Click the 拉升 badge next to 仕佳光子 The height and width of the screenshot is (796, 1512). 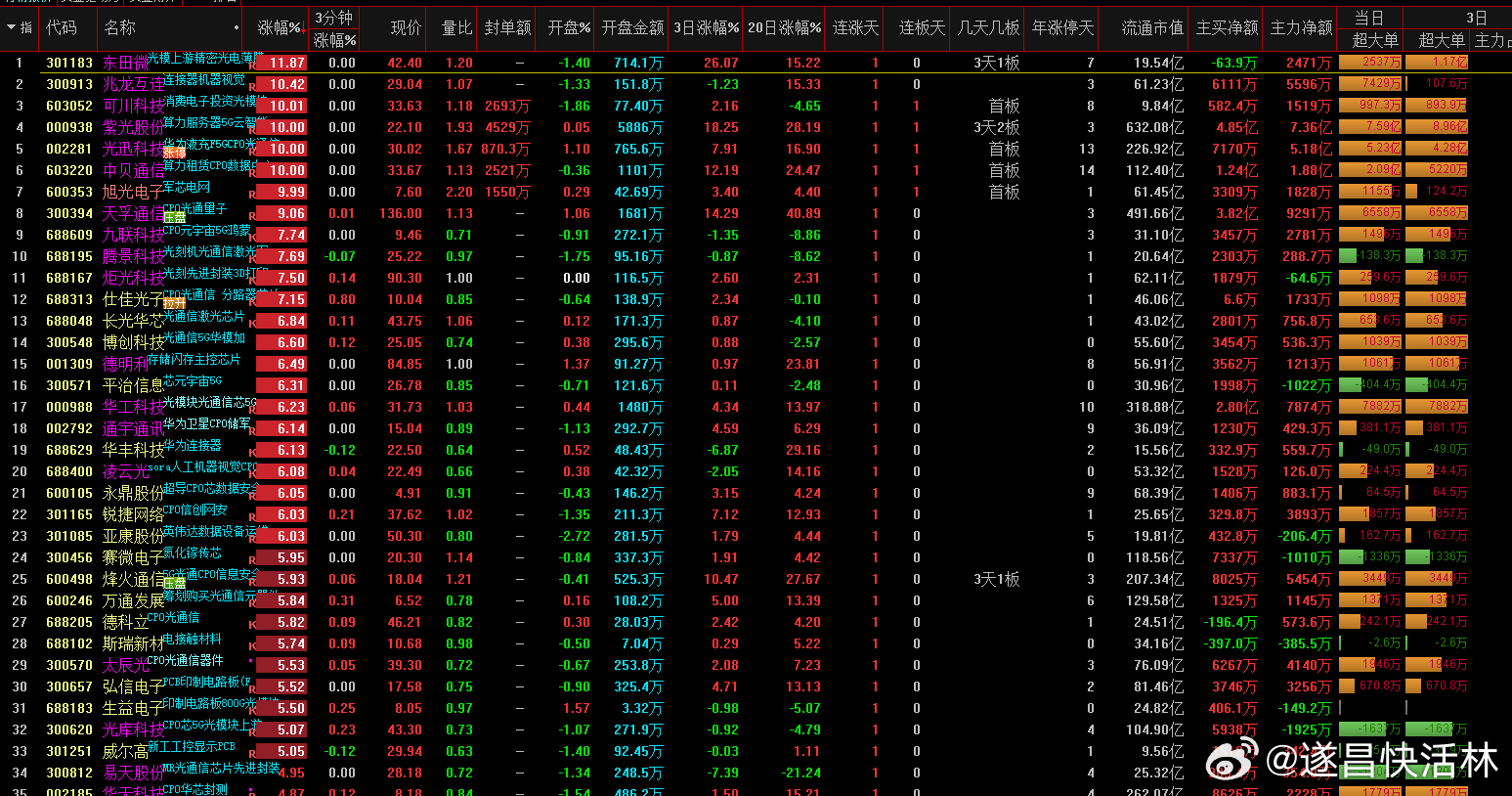(174, 303)
